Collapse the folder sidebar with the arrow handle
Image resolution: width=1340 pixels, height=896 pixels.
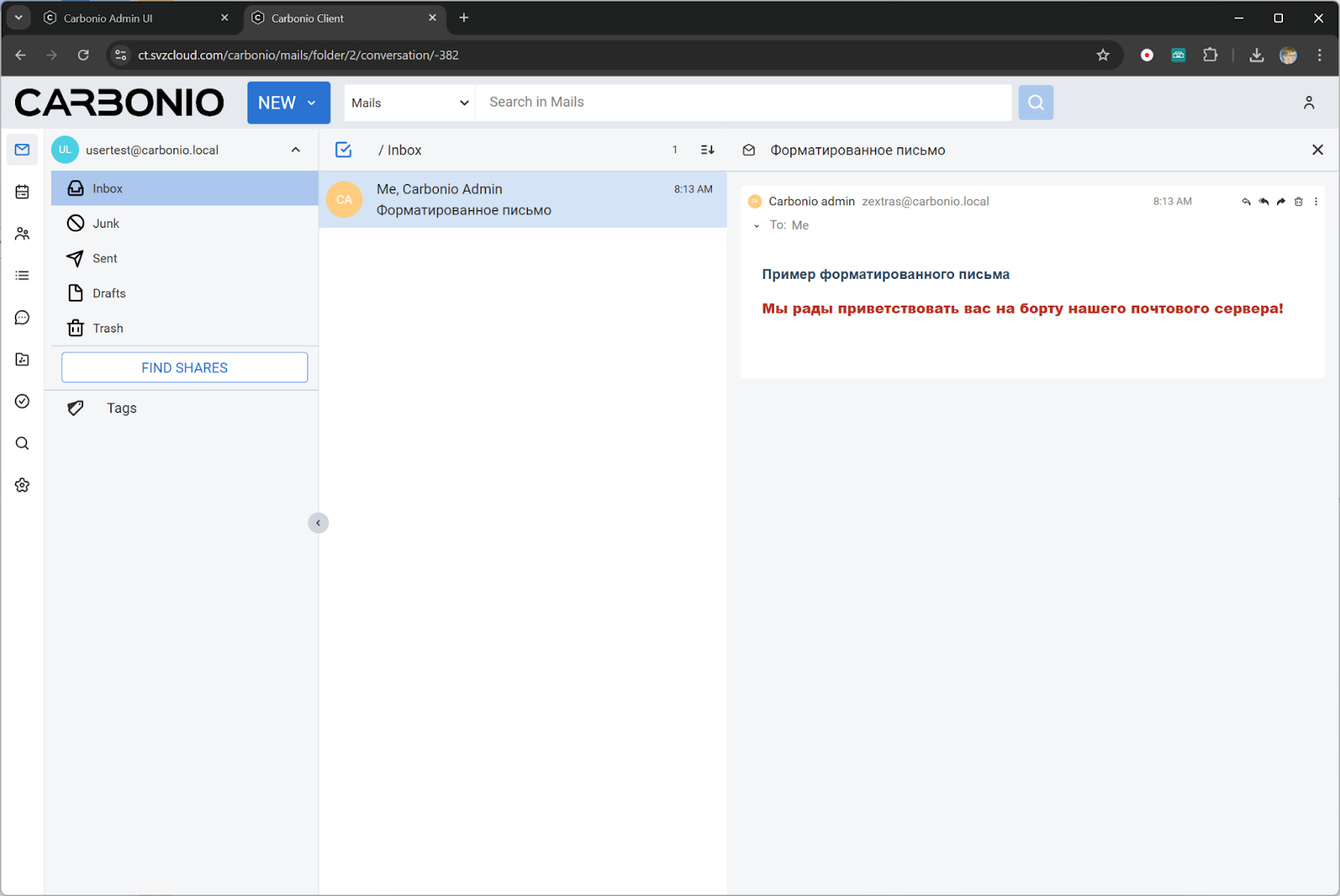coord(318,523)
